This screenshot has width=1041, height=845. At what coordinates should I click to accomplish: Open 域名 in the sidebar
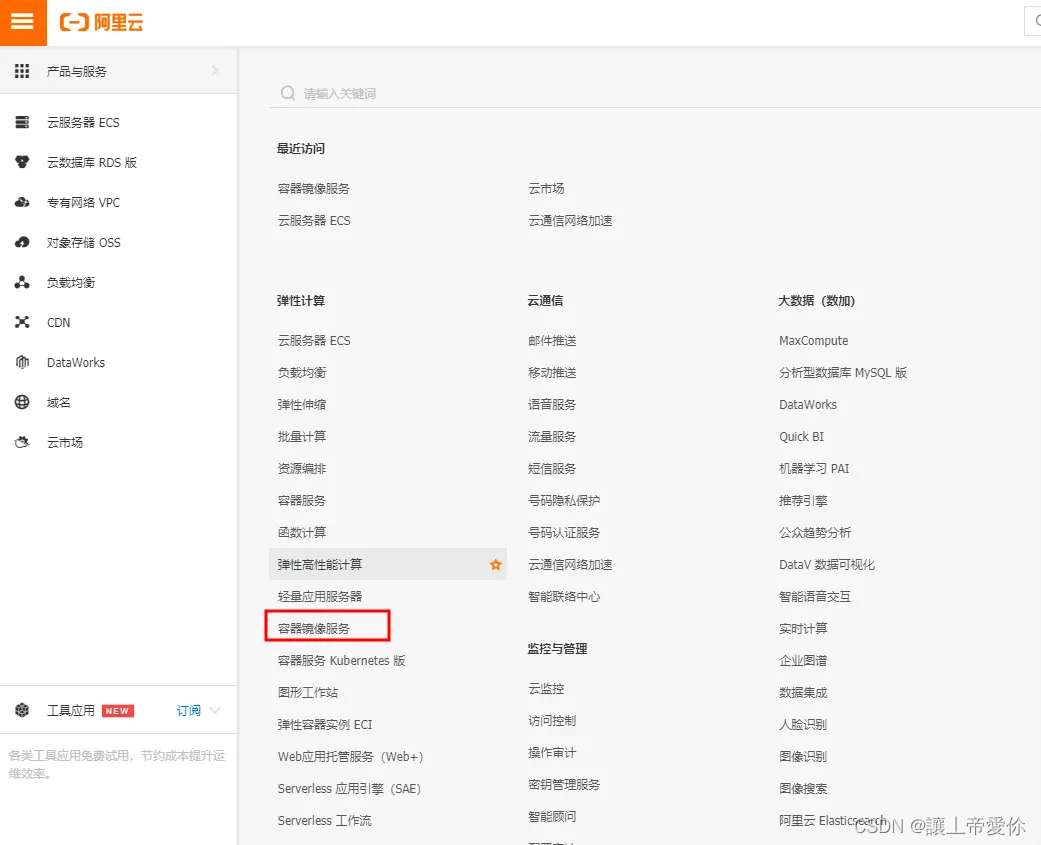point(58,402)
